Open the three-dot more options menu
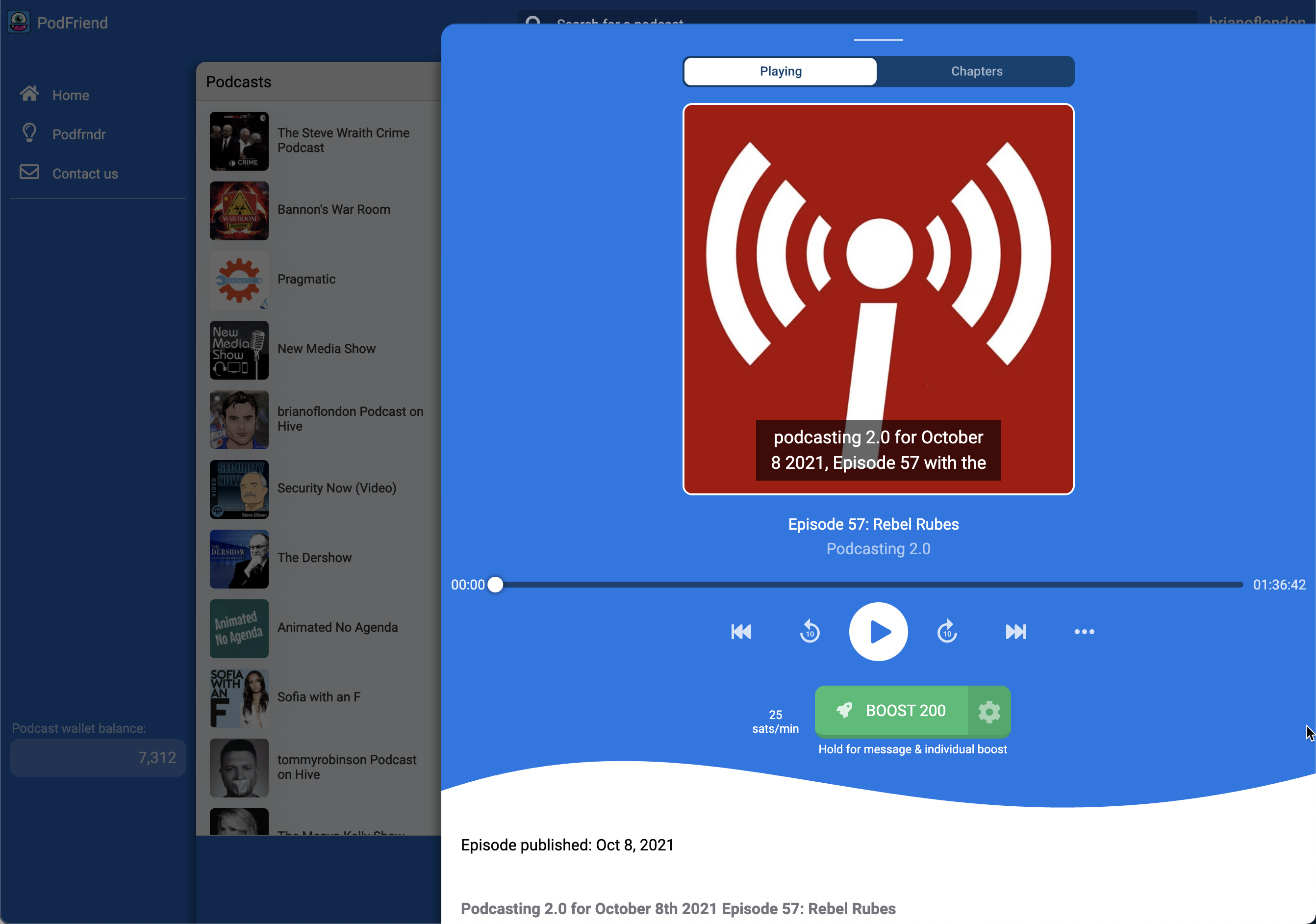This screenshot has width=1316, height=924. (x=1084, y=632)
